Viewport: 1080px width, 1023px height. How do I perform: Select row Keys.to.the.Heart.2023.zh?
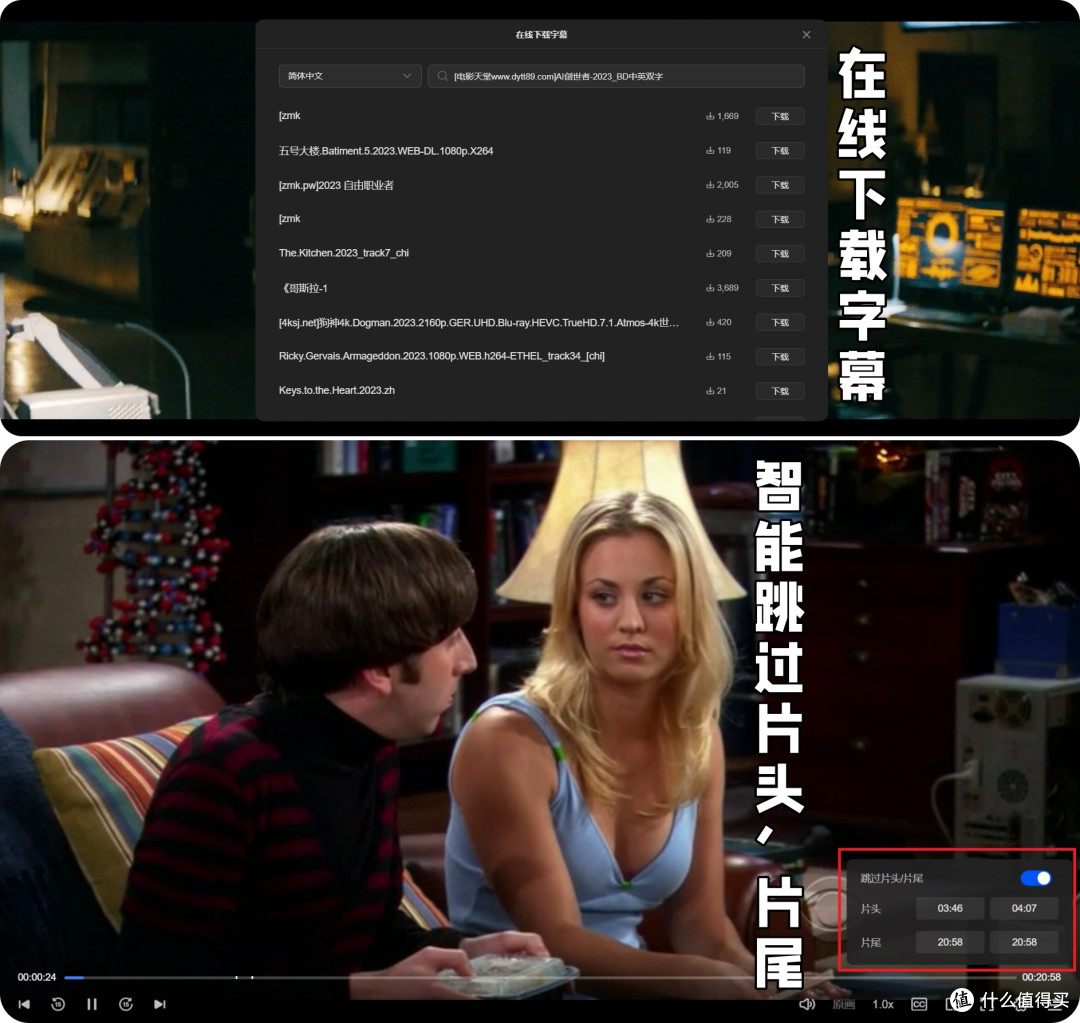coord(541,391)
